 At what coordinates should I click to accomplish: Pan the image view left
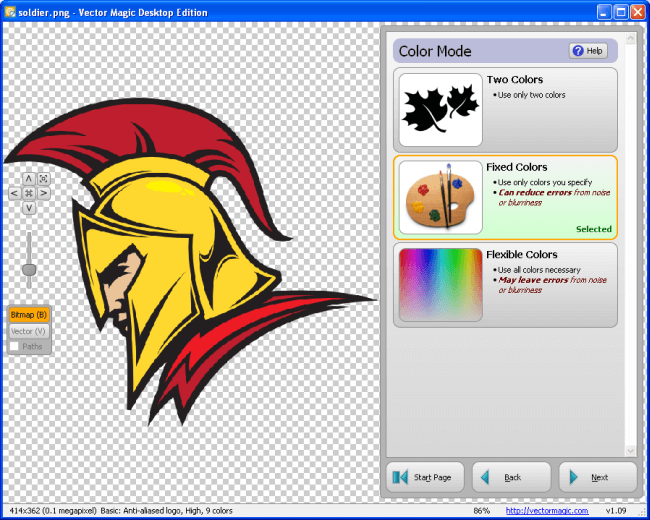(x=15, y=193)
